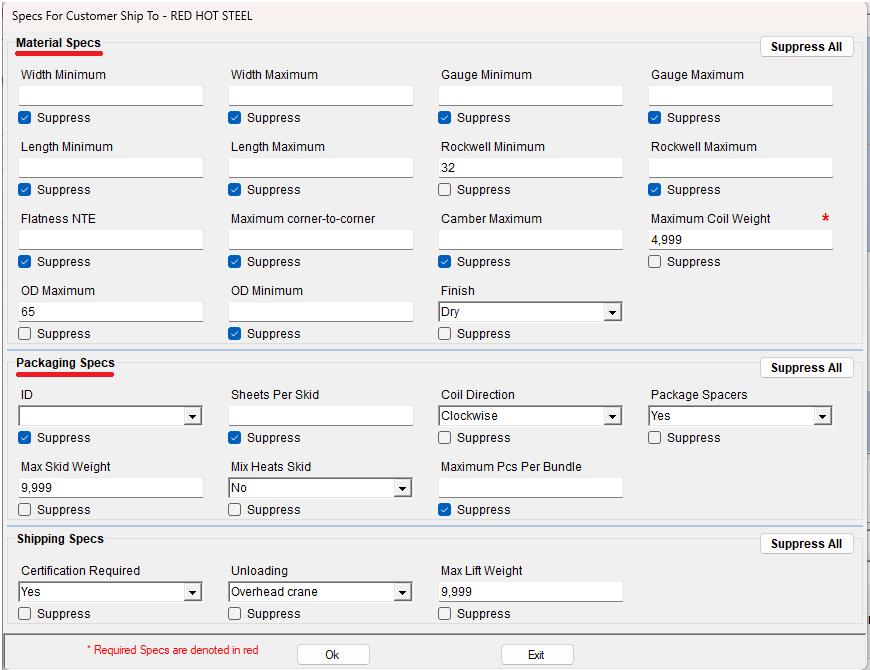This screenshot has height=670, width=870.
Task: Click the Width Maximum input field
Action: pyautogui.click(x=321, y=95)
